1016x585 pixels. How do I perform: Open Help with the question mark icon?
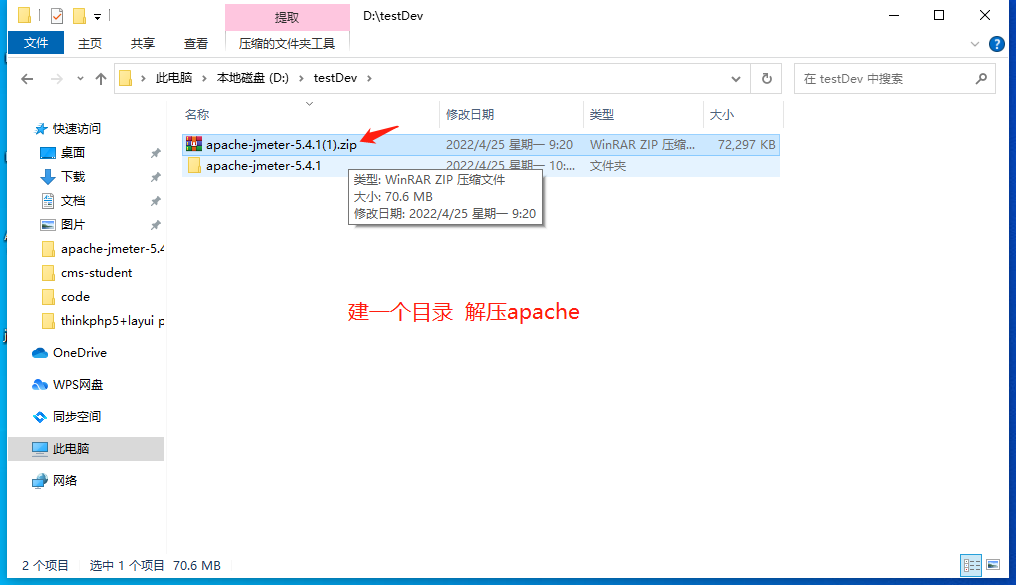(997, 44)
